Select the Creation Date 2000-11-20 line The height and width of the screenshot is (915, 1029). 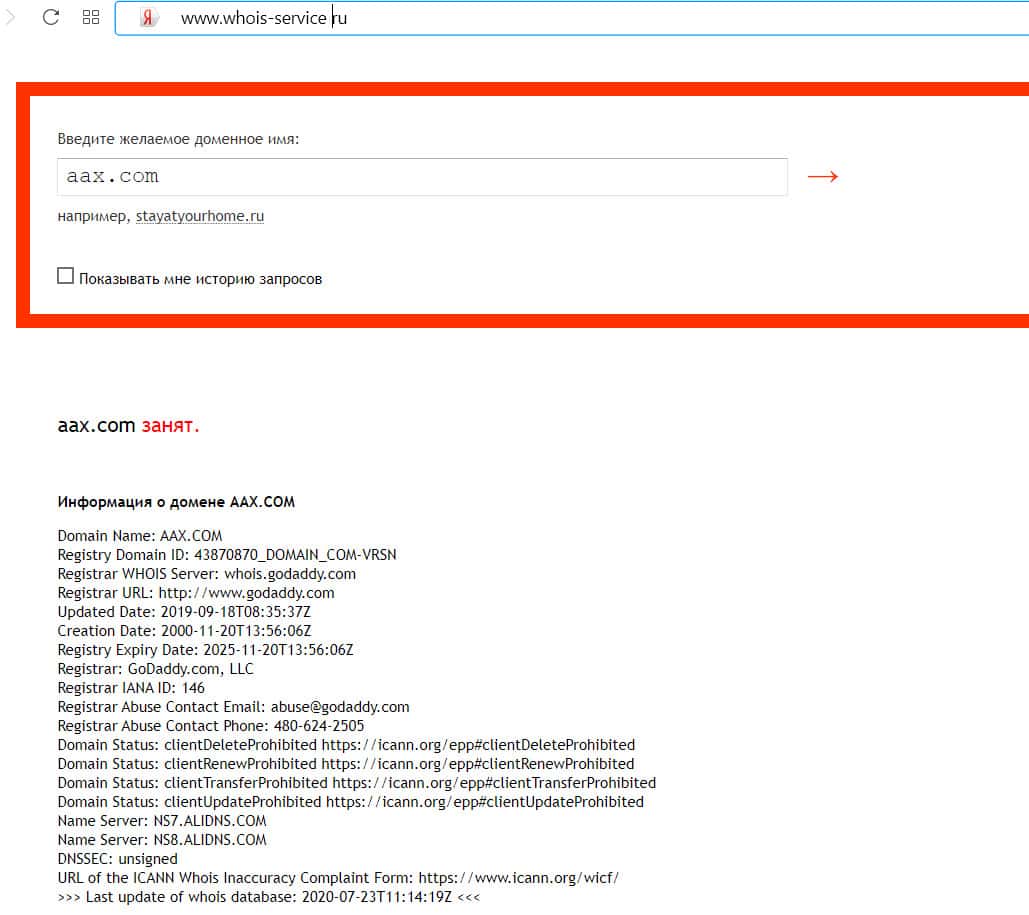[184, 631]
